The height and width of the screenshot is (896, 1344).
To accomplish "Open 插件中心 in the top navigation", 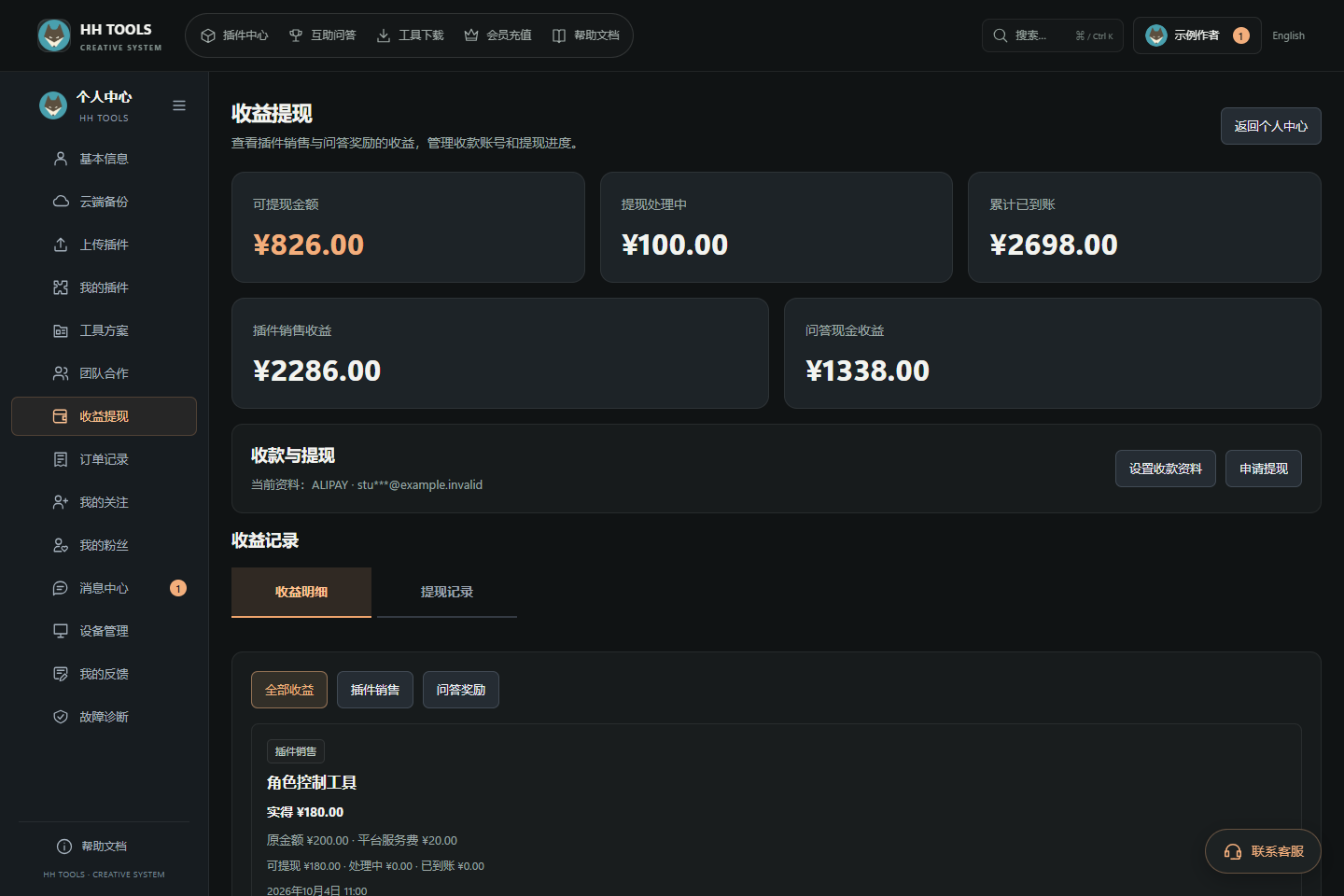I will [x=234, y=35].
